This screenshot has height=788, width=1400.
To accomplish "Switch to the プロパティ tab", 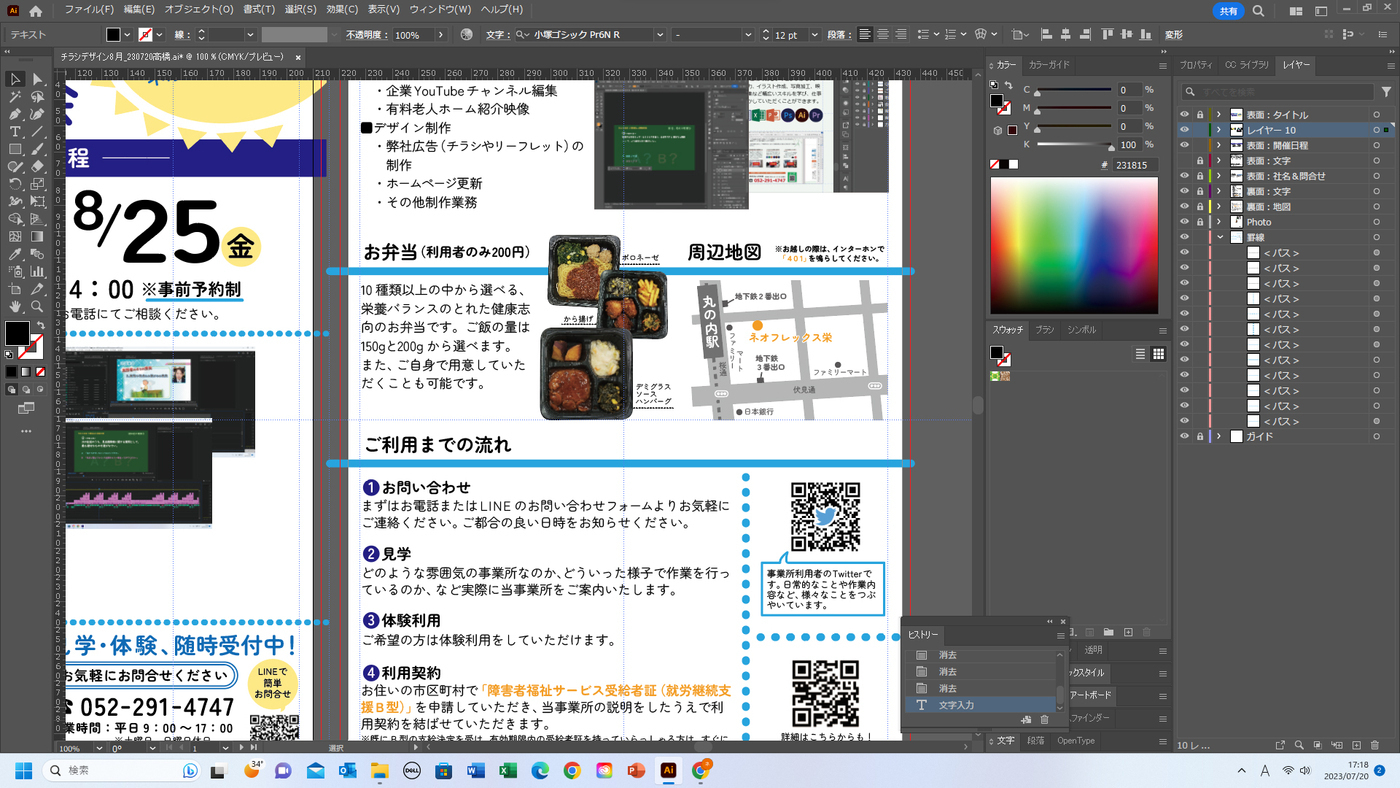I will [1196, 65].
